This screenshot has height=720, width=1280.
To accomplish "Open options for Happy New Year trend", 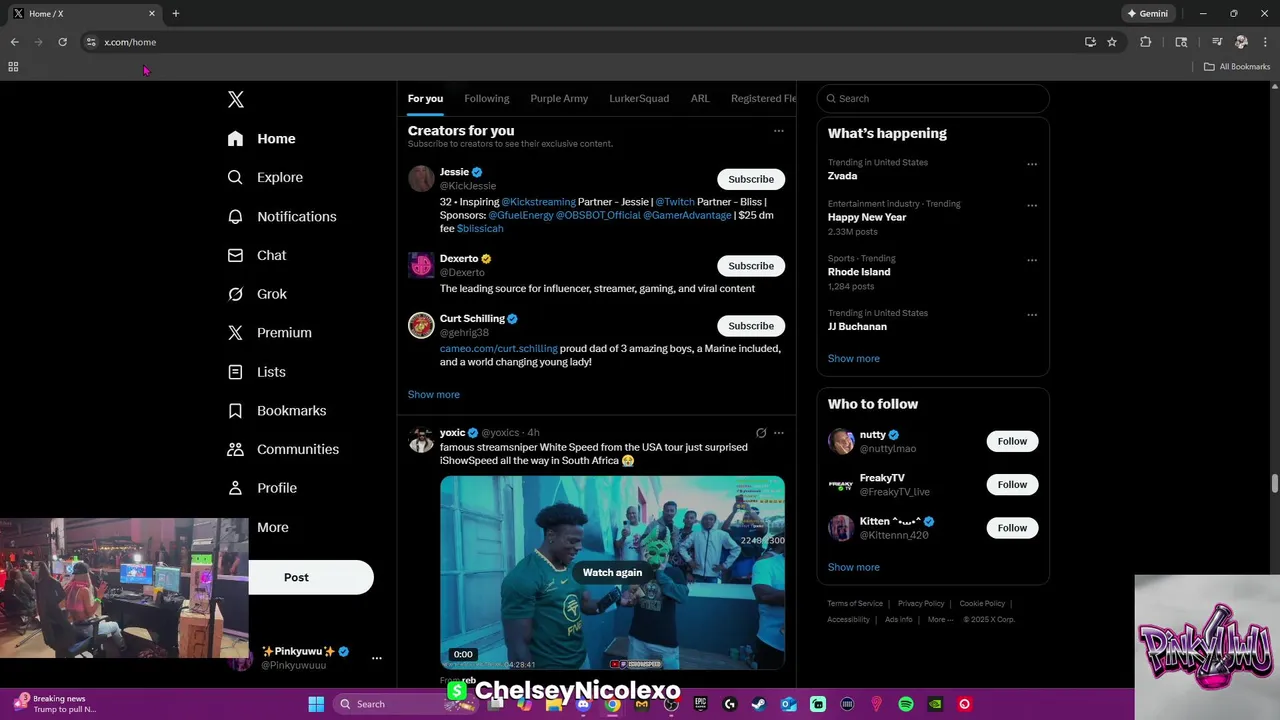I will point(1032,205).
